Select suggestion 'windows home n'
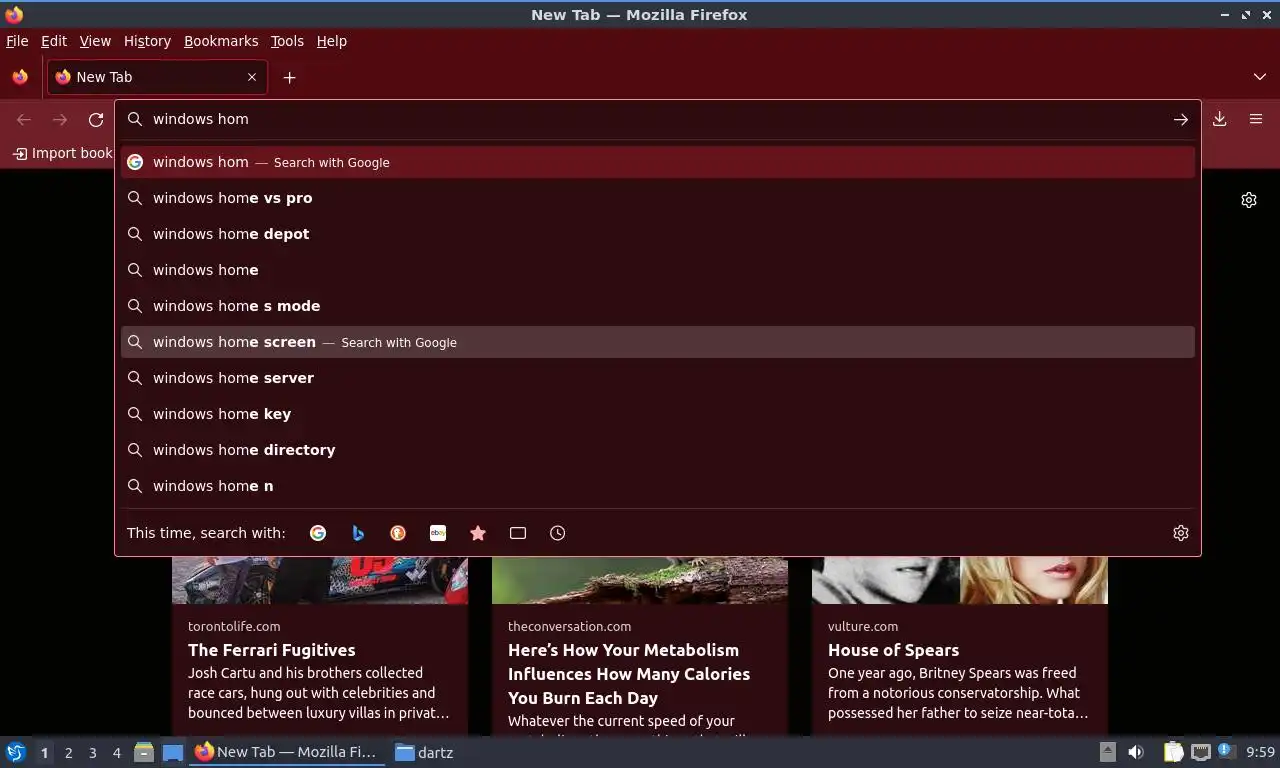This screenshot has width=1280, height=768. click(658, 486)
